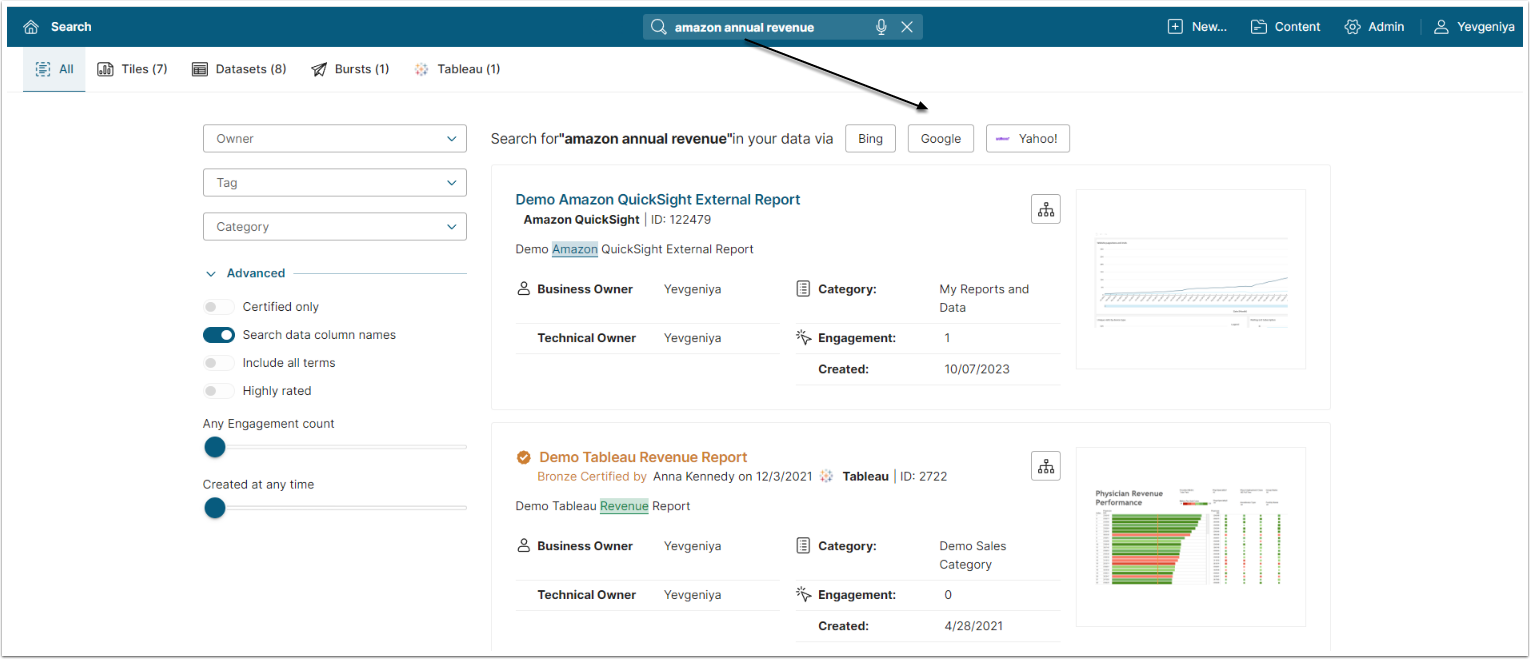Open the Admin gear icon
This screenshot has width=1530, height=659.
pos(1353,27)
